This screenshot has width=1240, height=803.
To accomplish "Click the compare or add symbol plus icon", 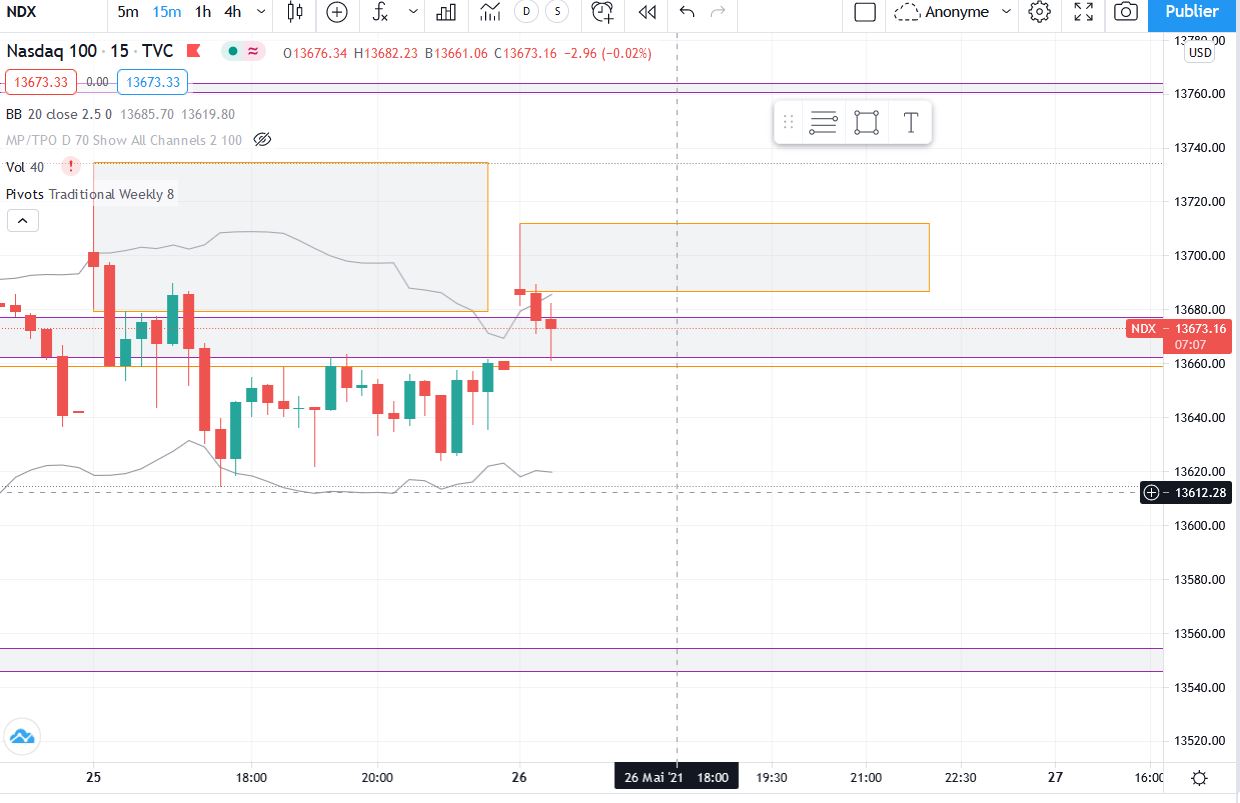I will pos(338,12).
